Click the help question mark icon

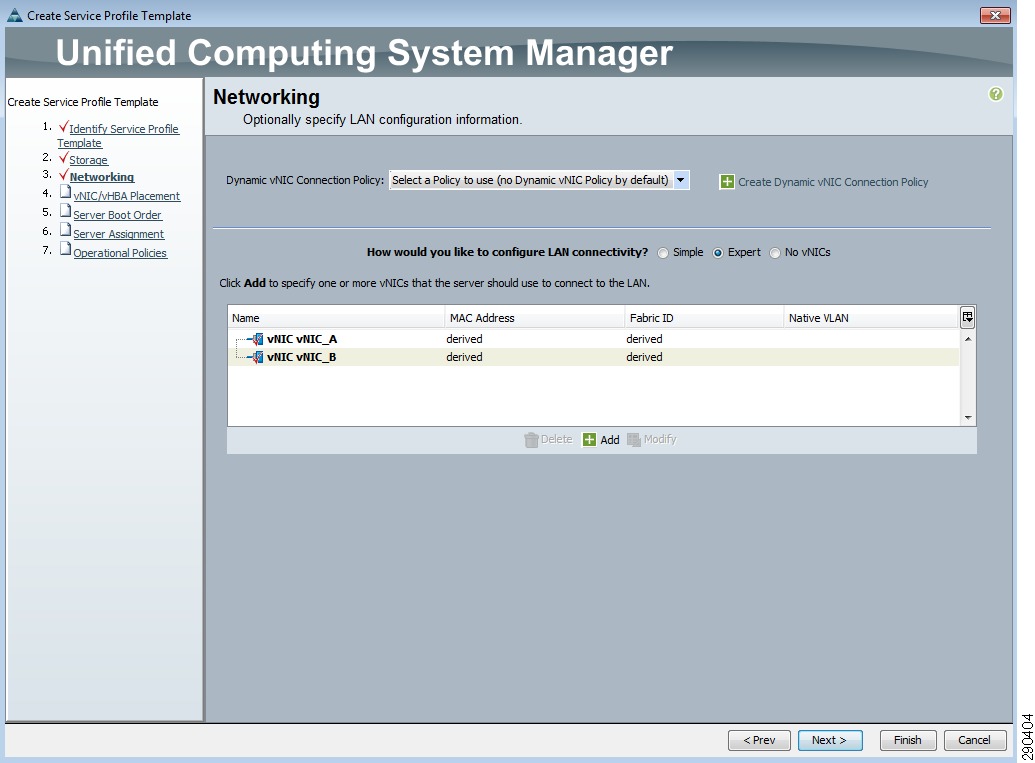pos(995,94)
